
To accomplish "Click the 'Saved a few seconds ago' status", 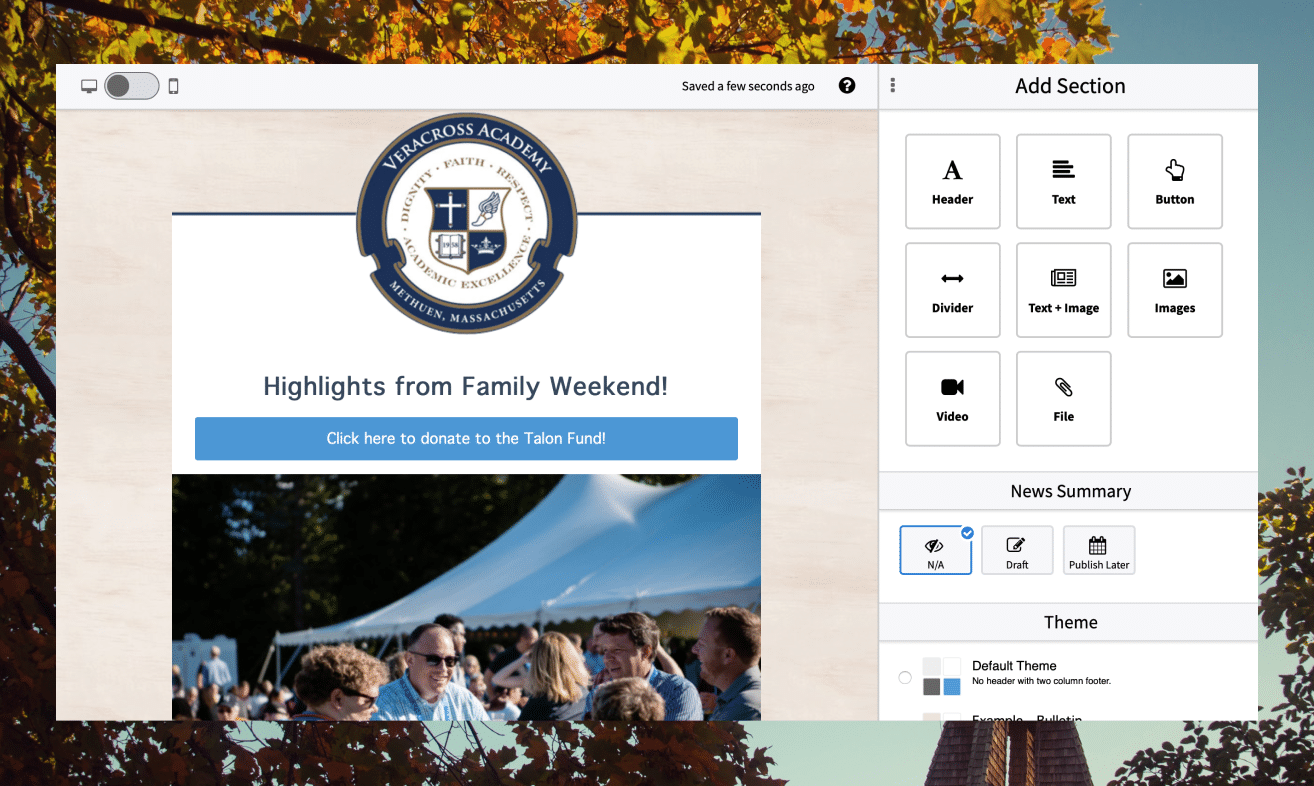I will [748, 86].
